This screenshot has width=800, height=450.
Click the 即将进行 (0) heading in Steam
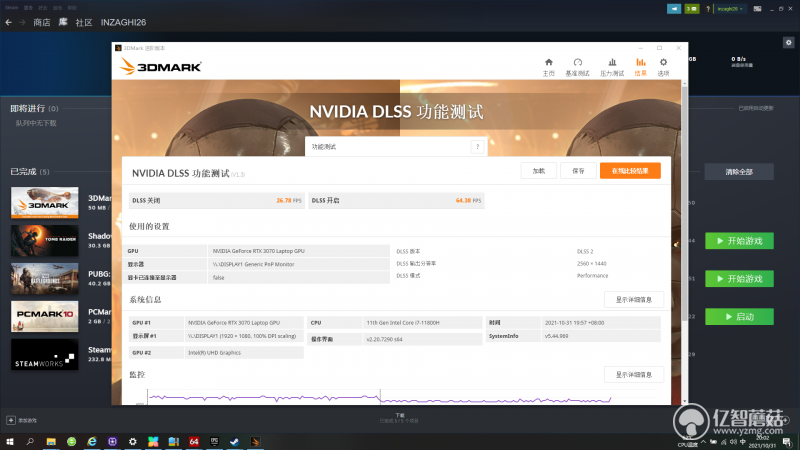(34, 109)
